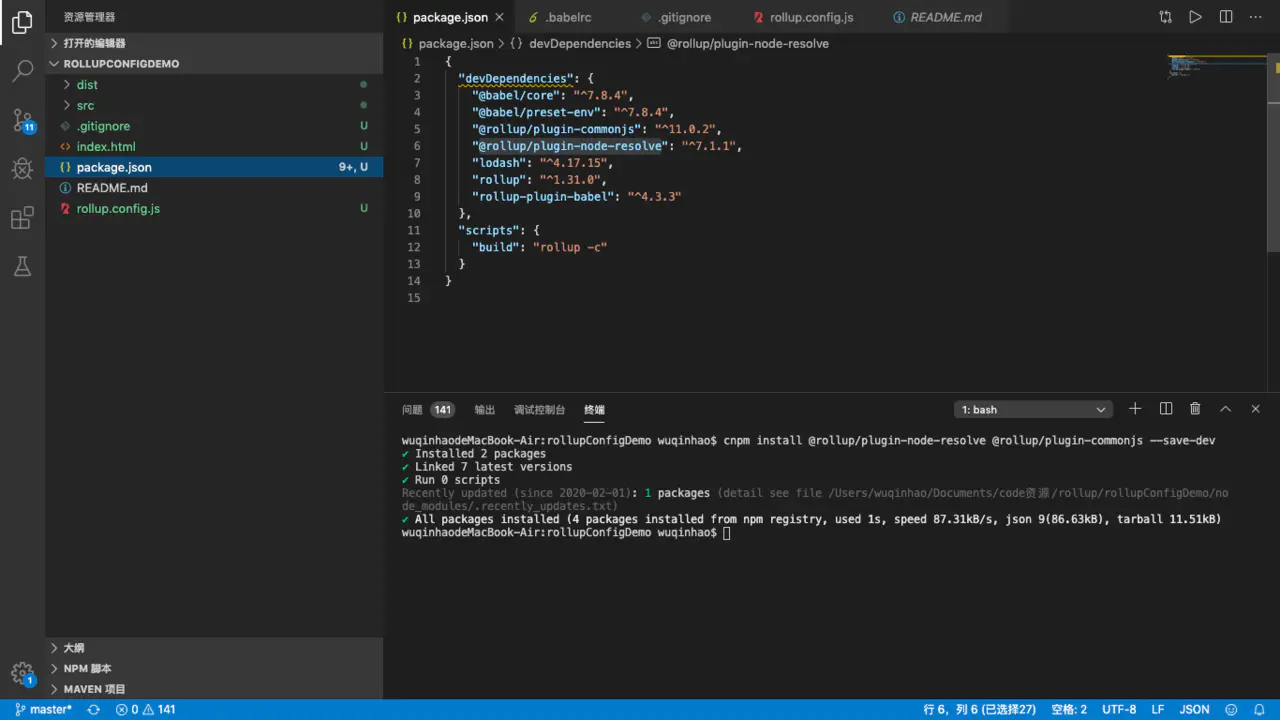Click the "lodash" line in the editor

(541, 163)
